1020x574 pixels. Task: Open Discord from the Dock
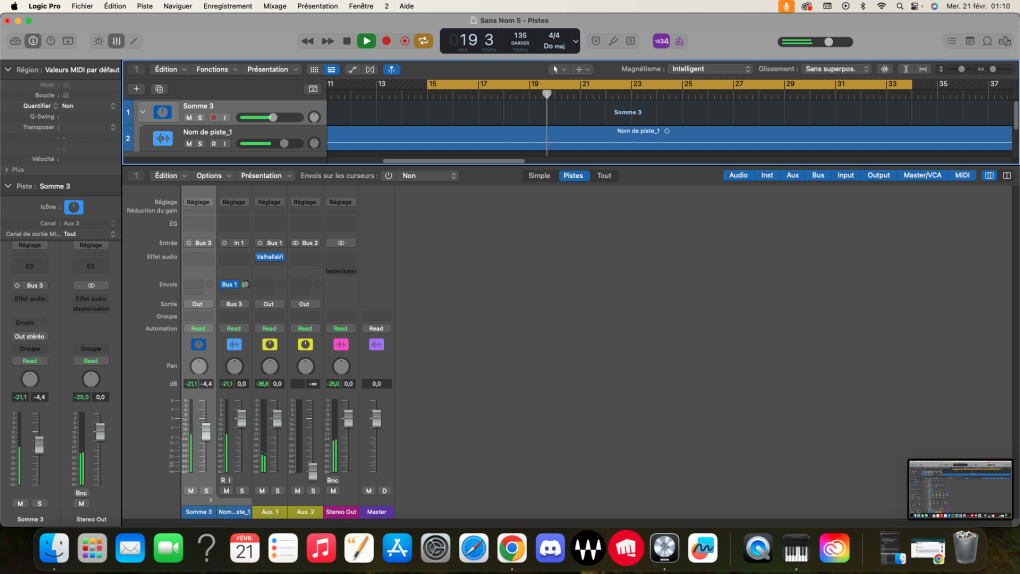pyautogui.click(x=549, y=547)
